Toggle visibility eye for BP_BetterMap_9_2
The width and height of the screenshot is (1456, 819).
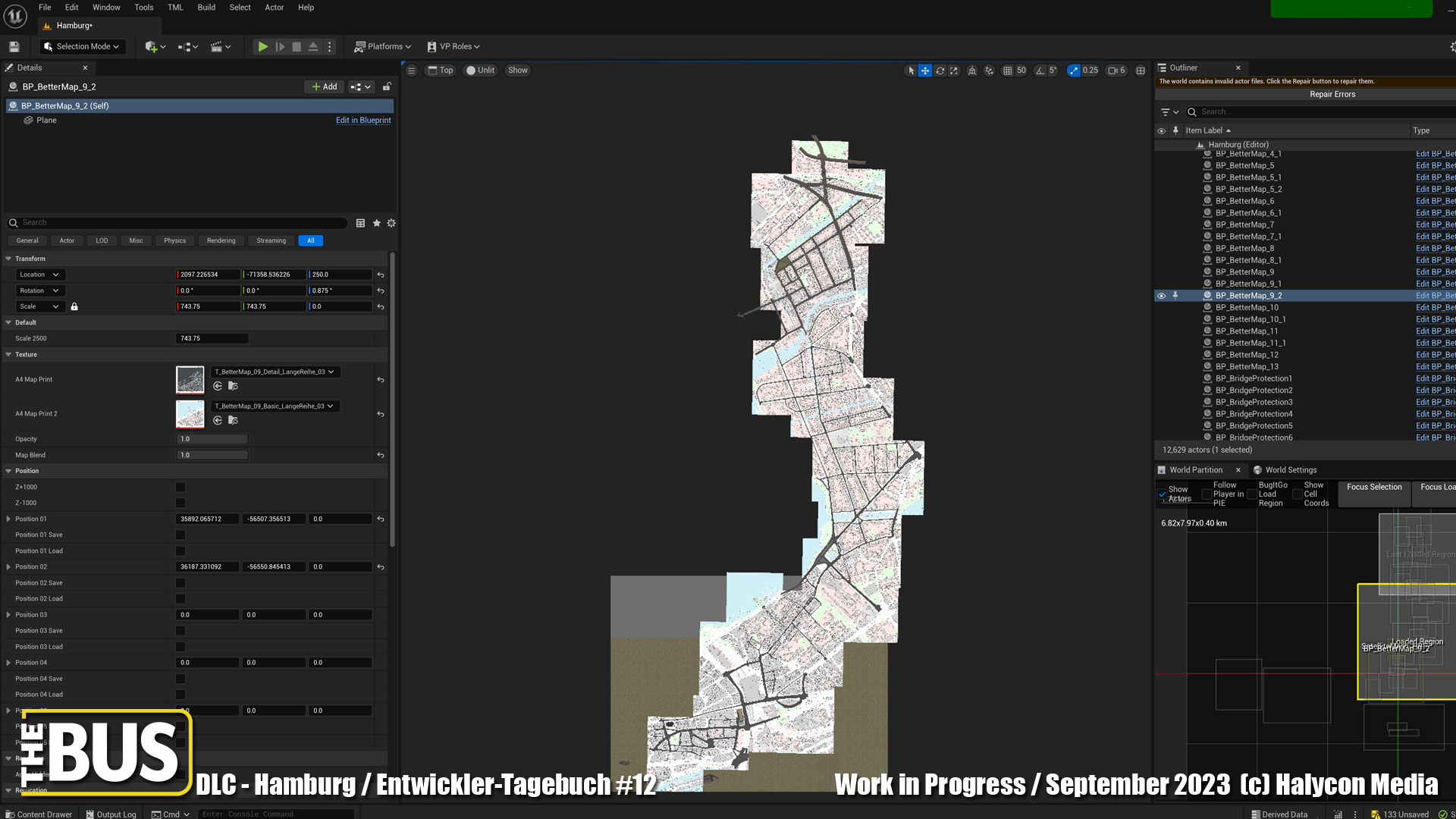[x=1161, y=296]
